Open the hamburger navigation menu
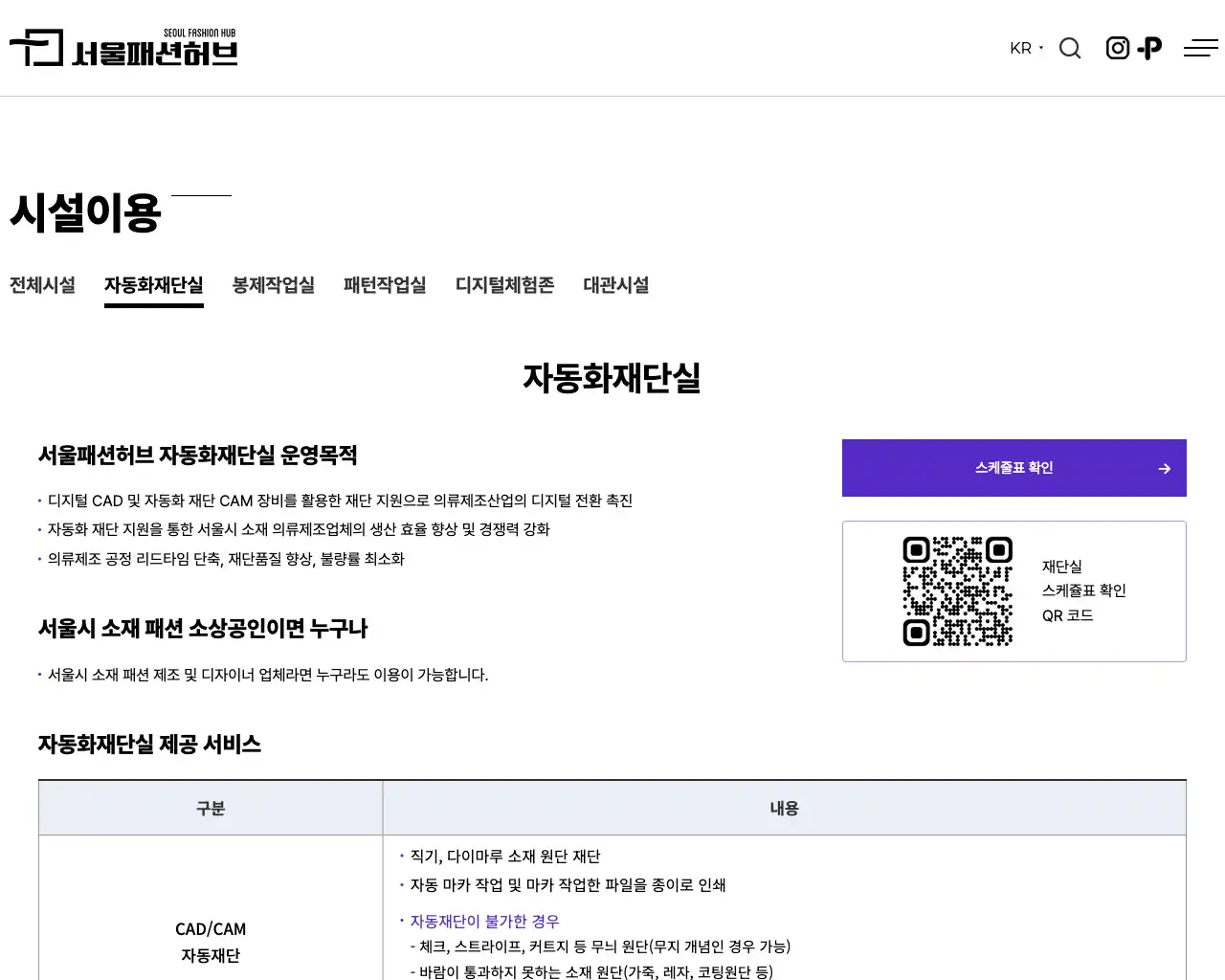Image resolution: width=1225 pixels, height=980 pixels. click(x=1200, y=48)
